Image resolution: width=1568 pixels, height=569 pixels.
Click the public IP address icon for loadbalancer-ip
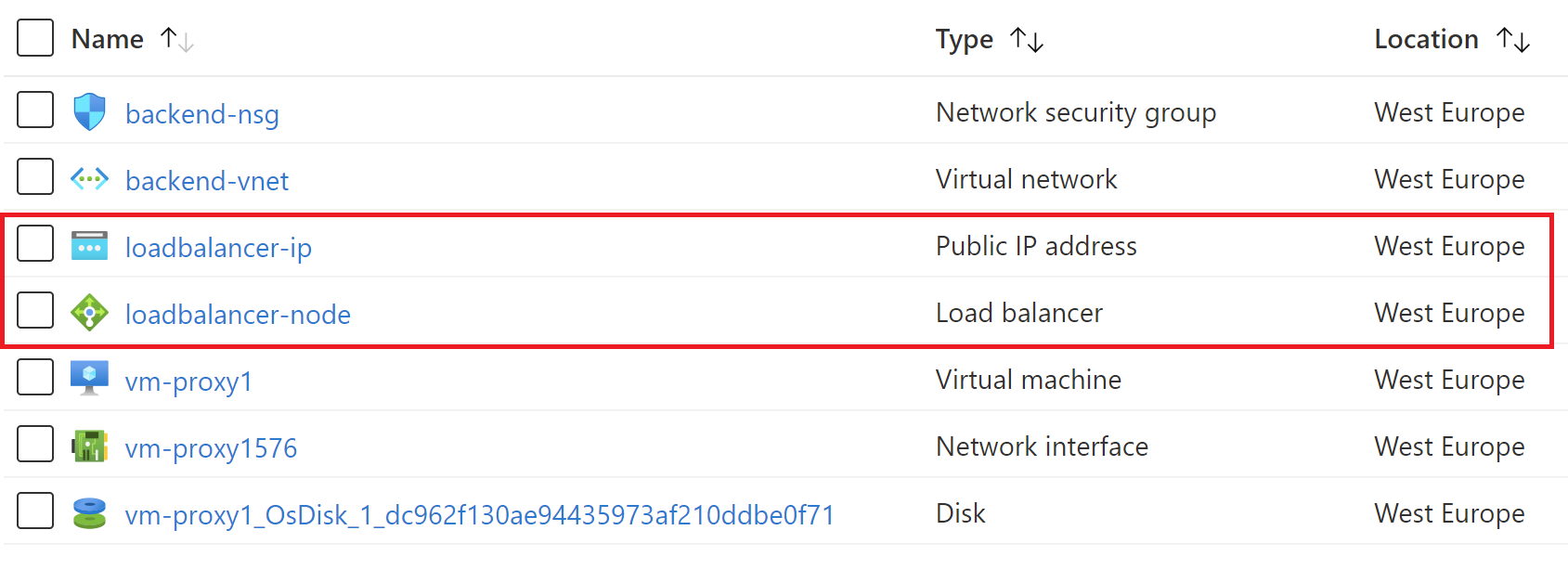coord(88,245)
